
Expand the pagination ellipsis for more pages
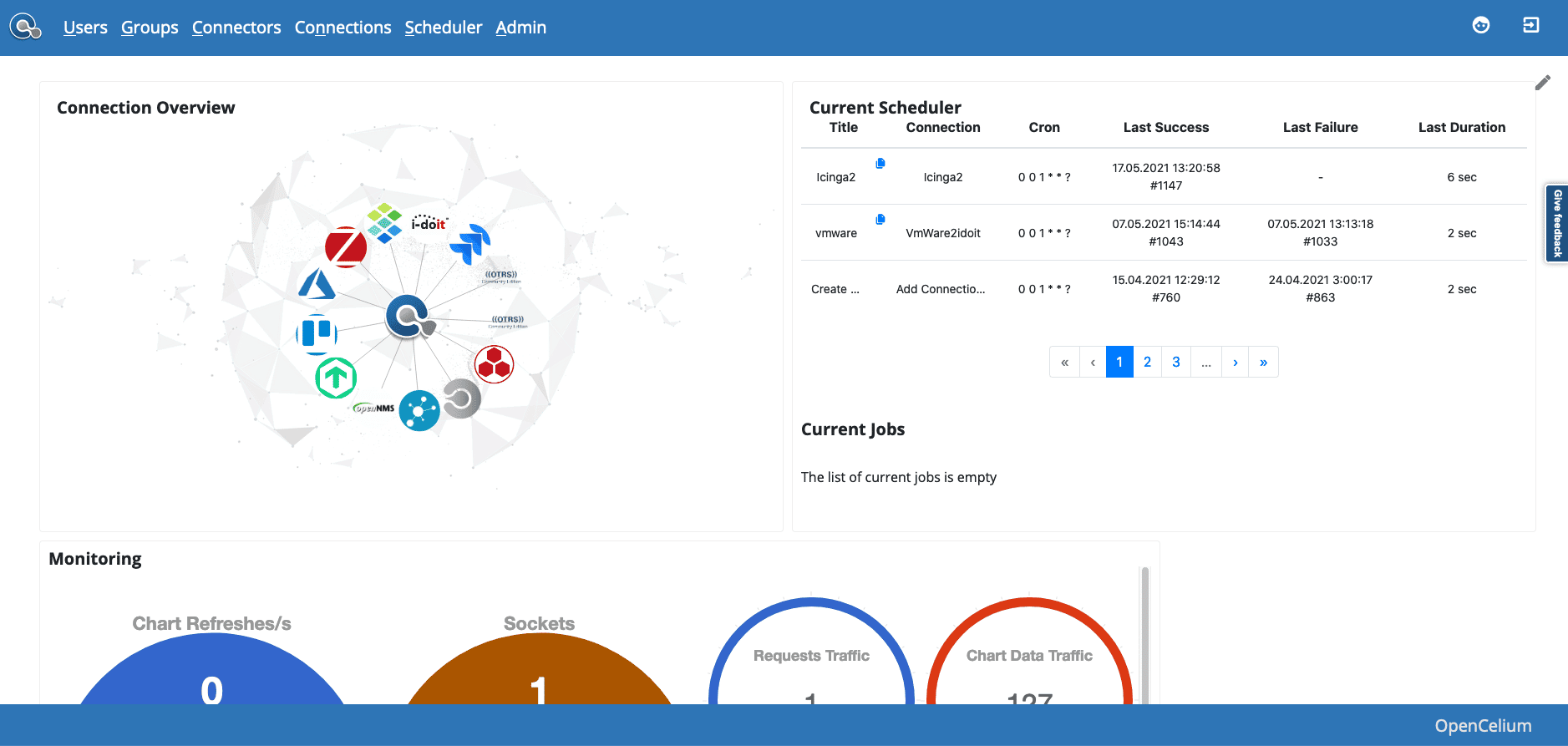1205,362
